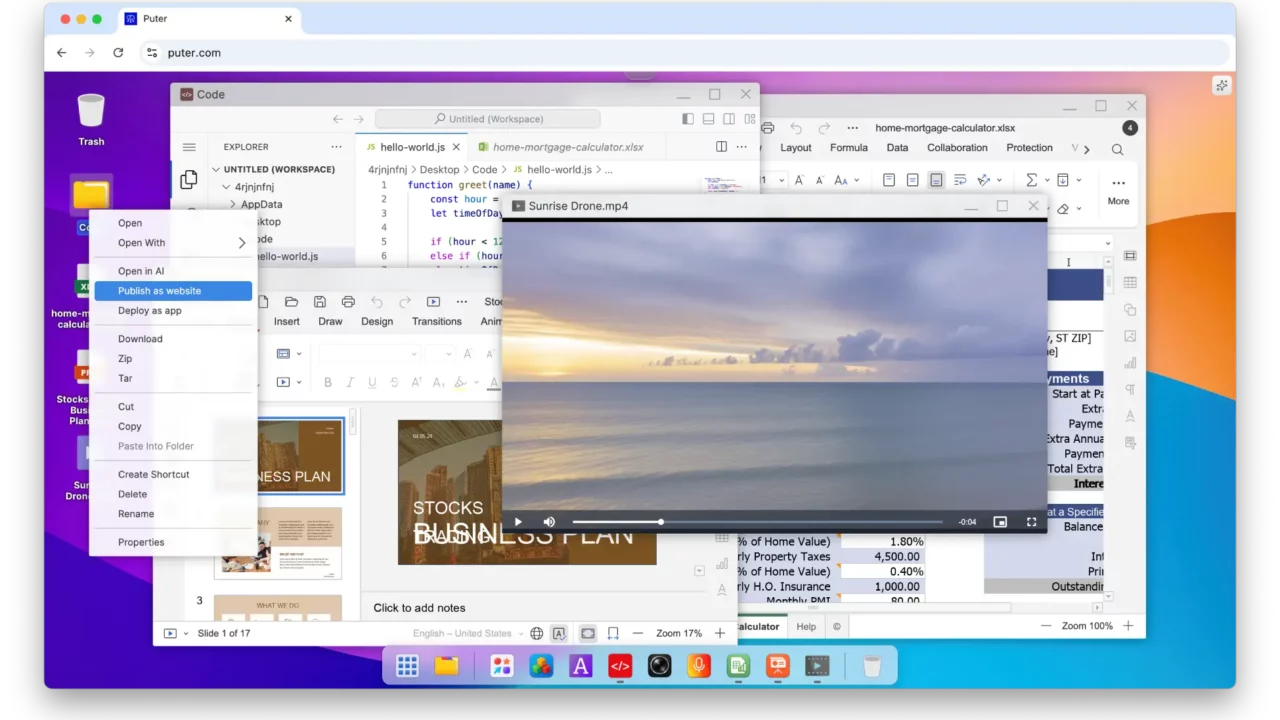Play the Sunrise Drone video

pyautogui.click(x=518, y=522)
